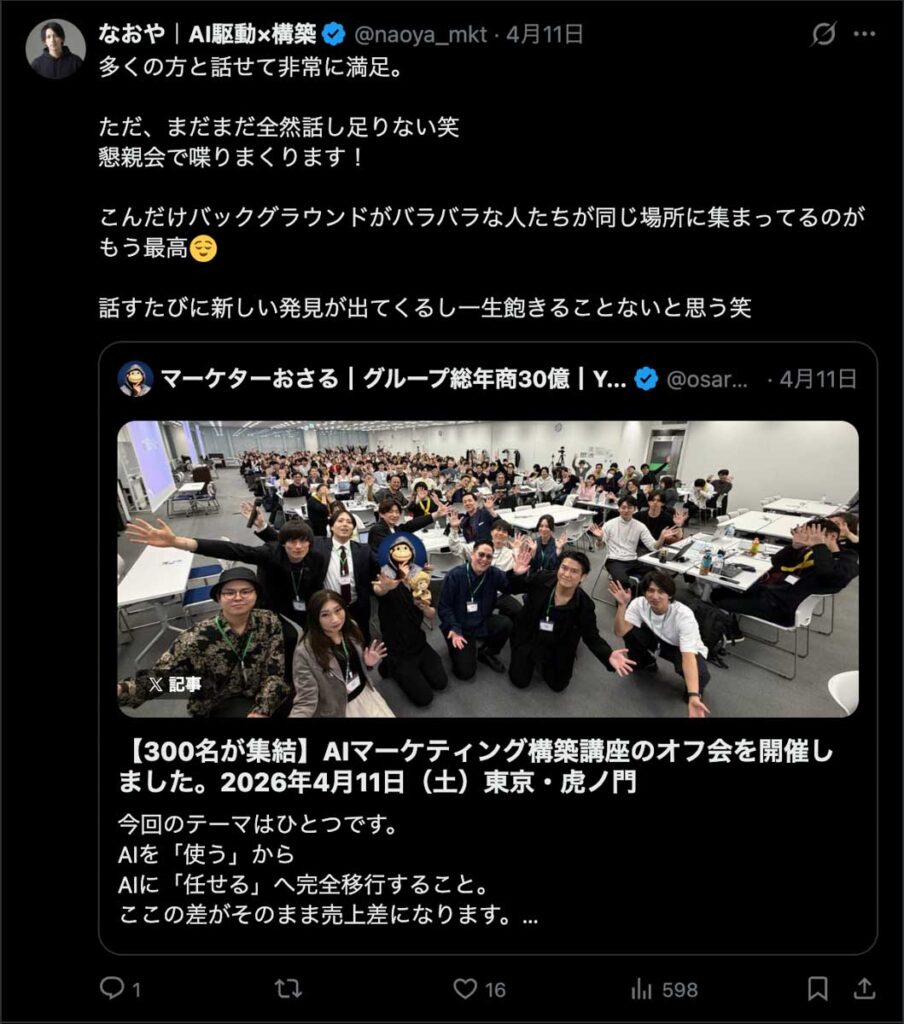Open the post's 4月11日 timestamp
The image size is (904, 1024).
pos(545,34)
